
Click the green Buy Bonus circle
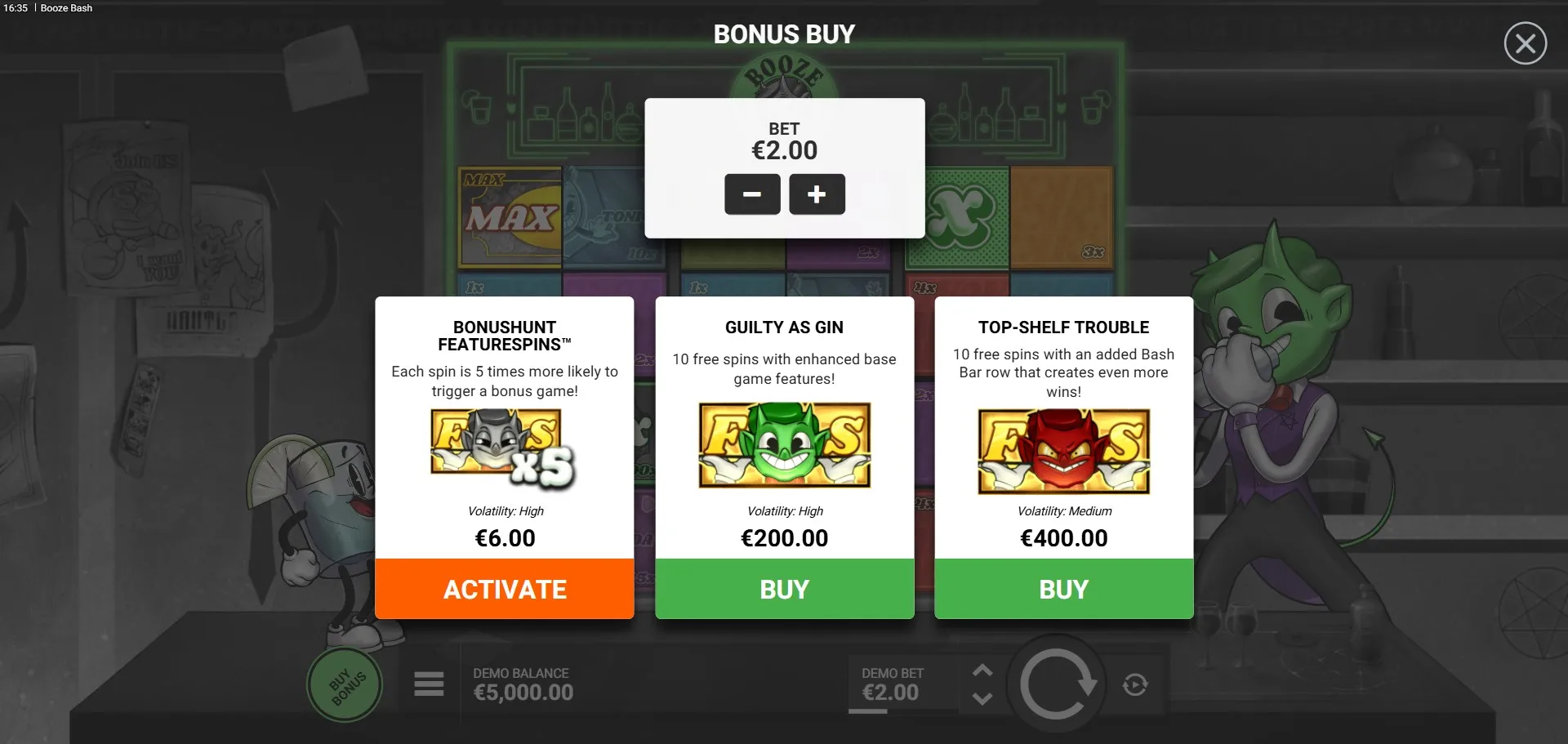click(x=345, y=685)
